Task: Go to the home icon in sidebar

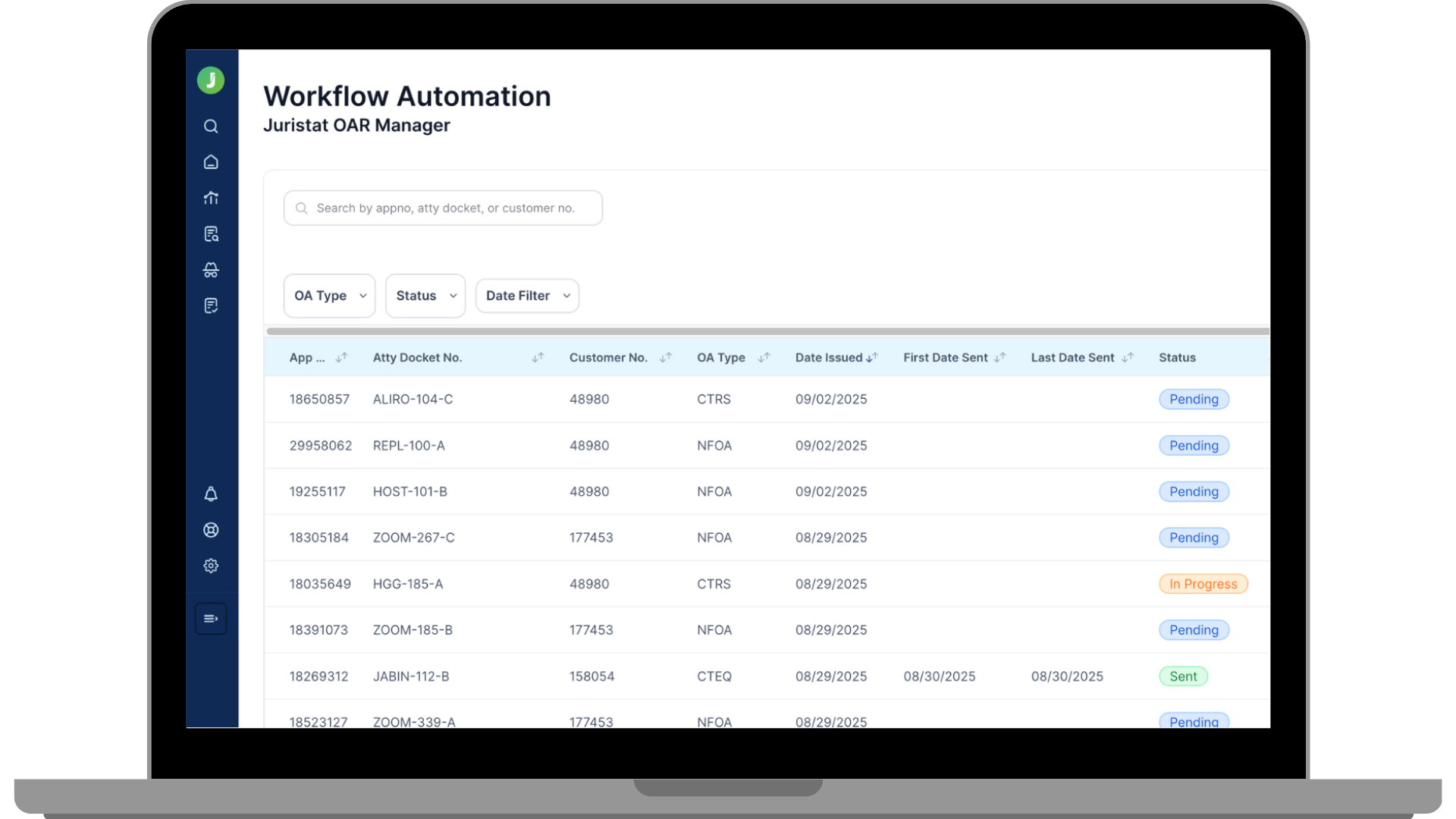Action: pyautogui.click(x=211, y=162)
